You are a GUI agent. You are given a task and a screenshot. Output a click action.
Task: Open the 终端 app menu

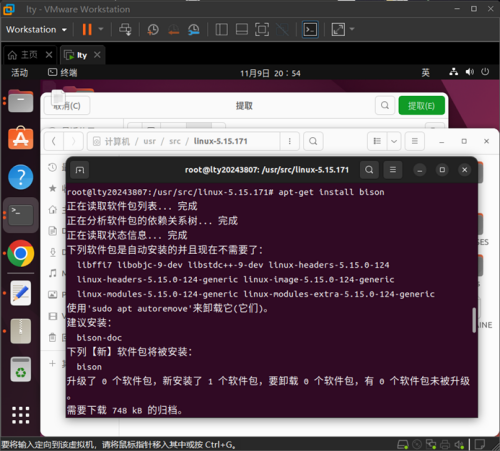point(63,72)
